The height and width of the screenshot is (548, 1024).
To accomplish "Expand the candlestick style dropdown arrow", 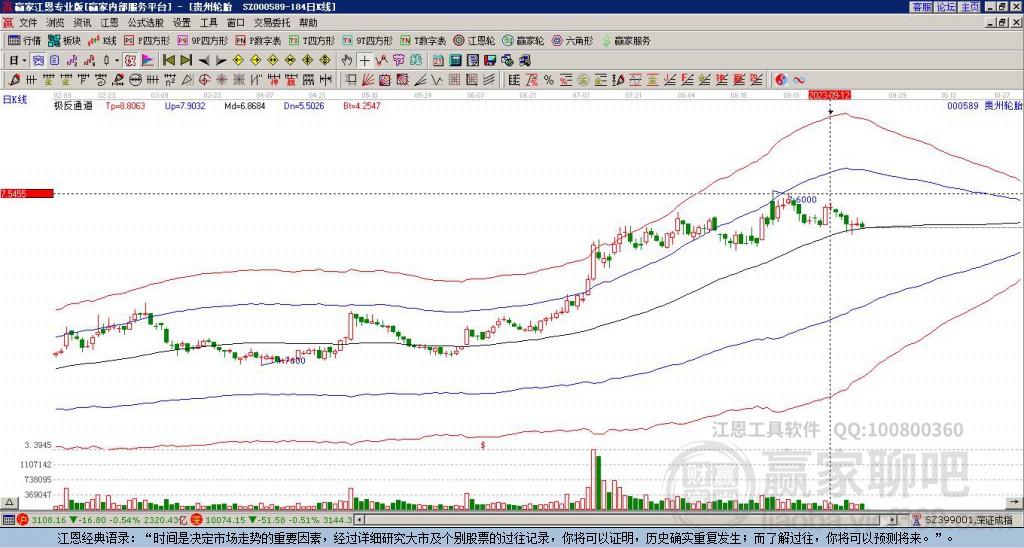I will [118, 61].
